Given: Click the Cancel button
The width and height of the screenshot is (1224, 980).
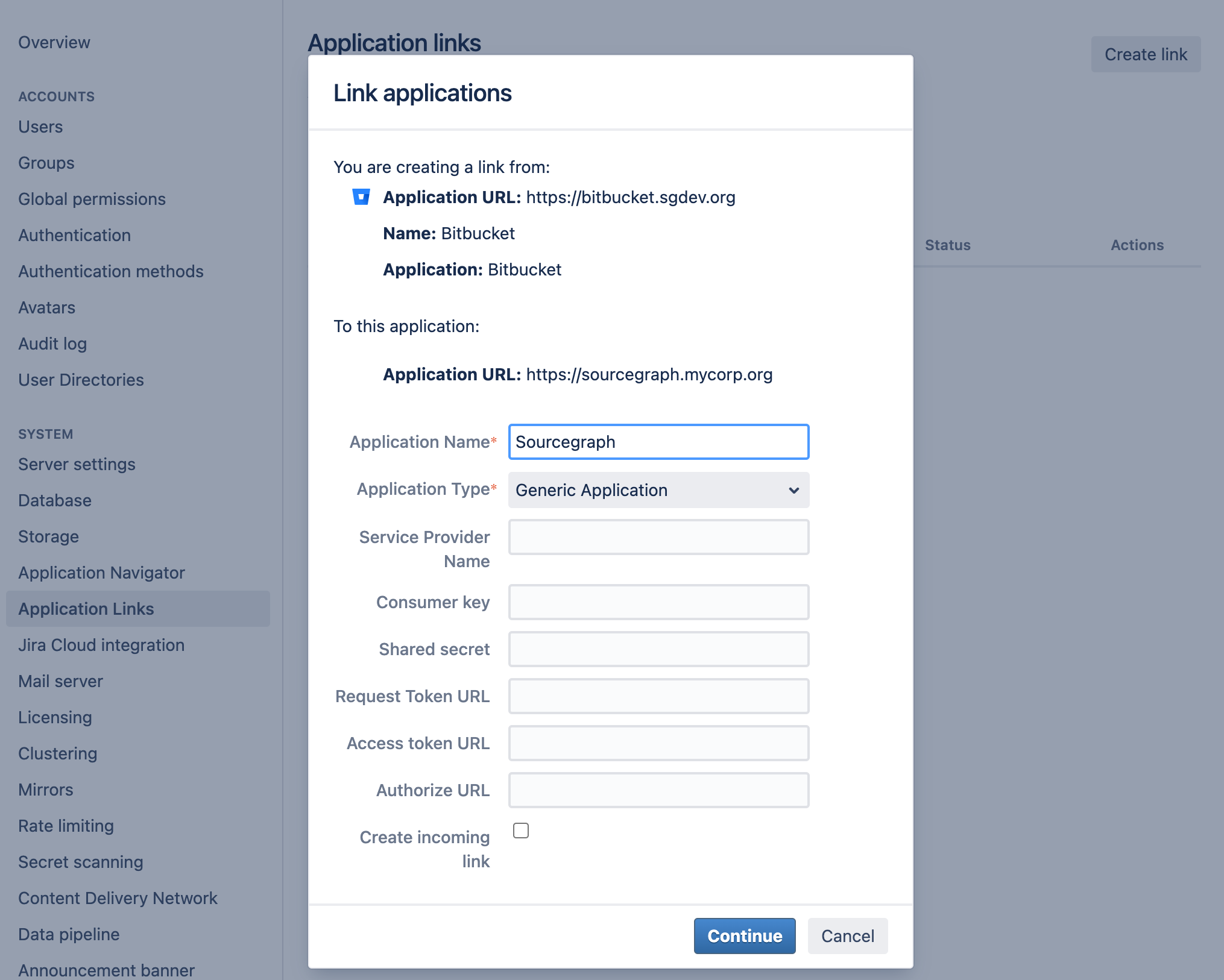Looking at the screenshot, I should tap(847, 935).
